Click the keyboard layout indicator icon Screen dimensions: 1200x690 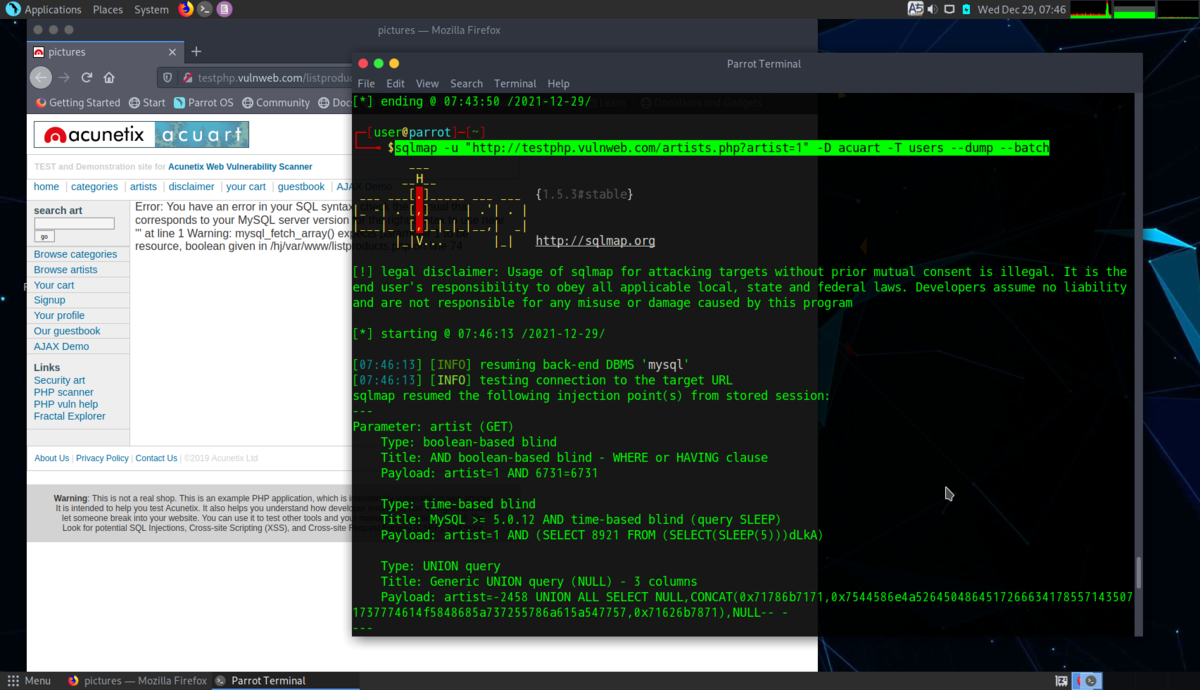click(915, 9)
